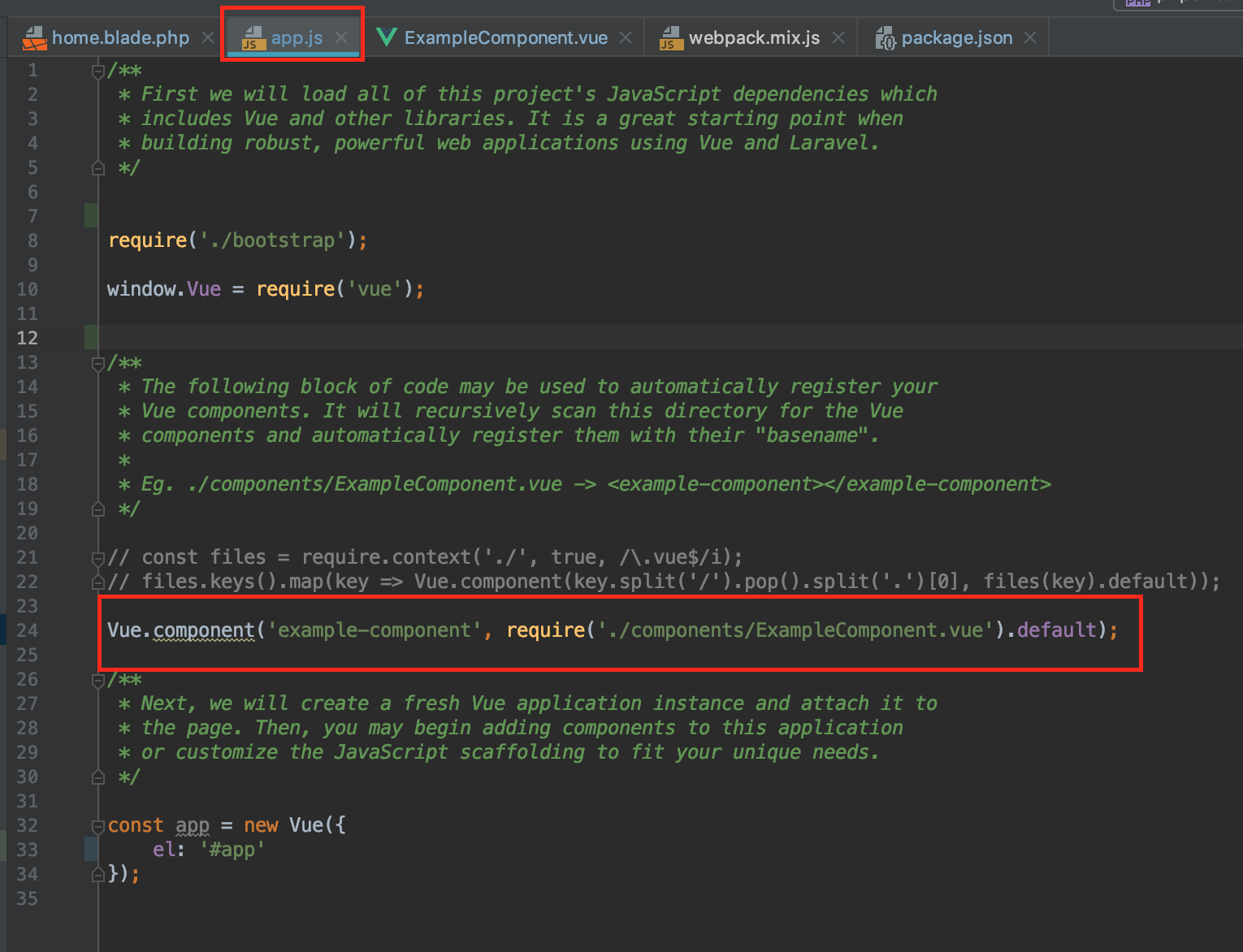
Task: Click the 'const app' declaration text
Action: coord(158,825)
